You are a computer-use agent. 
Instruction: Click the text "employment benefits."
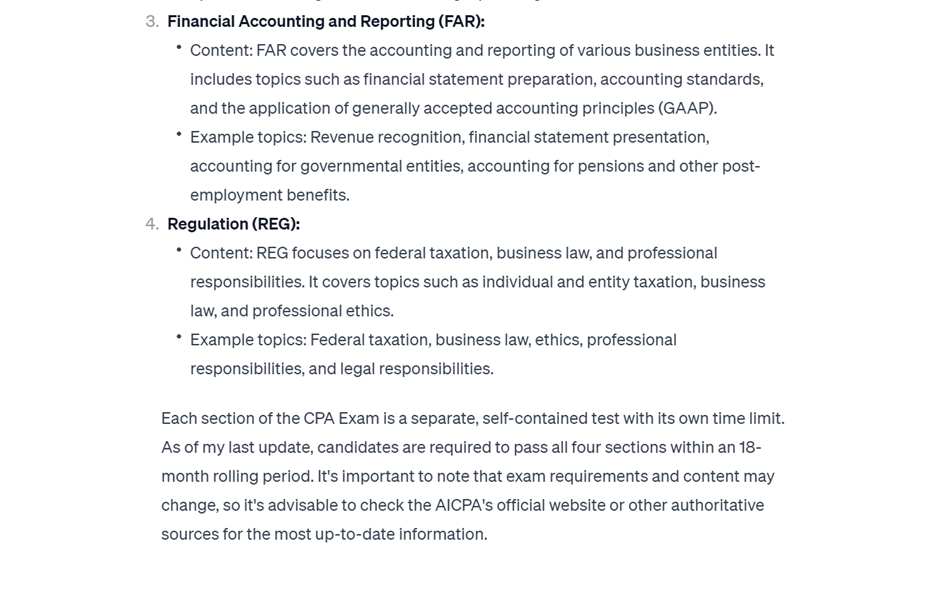click(269, 195)
